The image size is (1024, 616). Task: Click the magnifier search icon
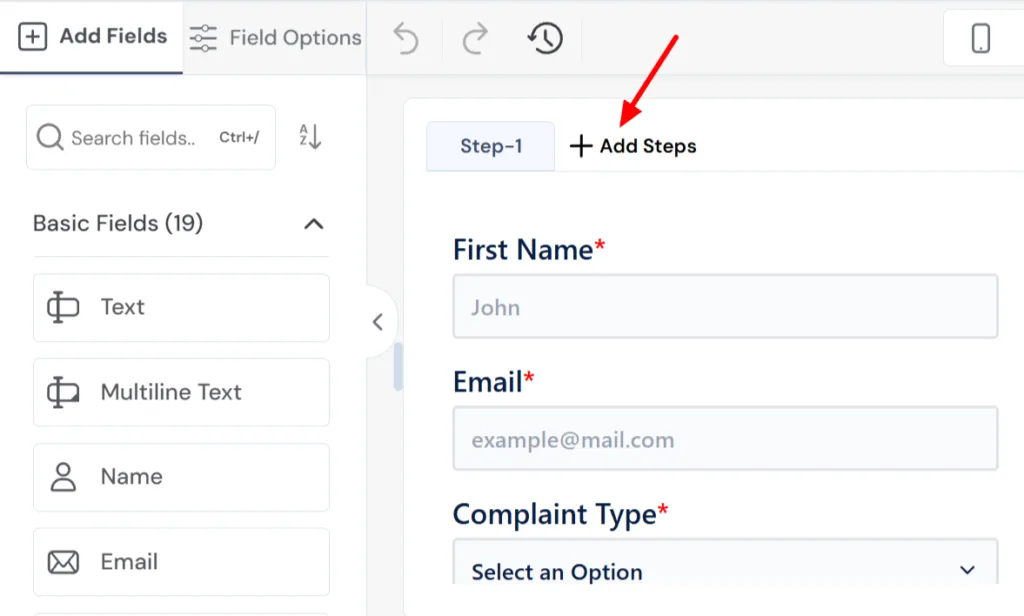pos(50,137)
